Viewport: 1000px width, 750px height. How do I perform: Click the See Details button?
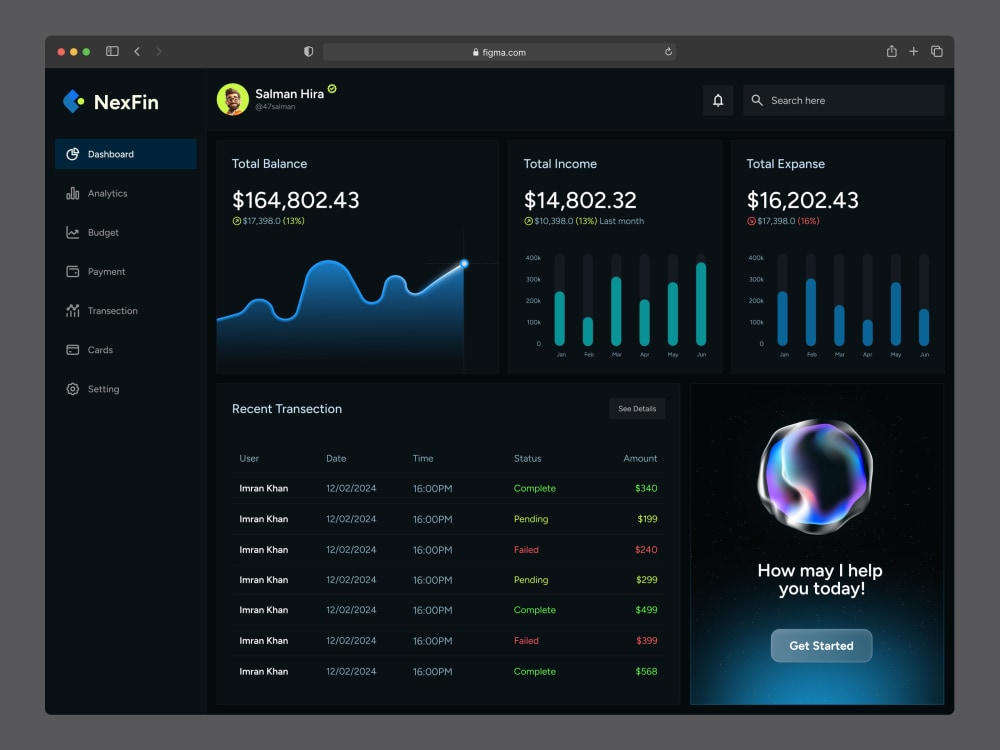(x=637, y=409)
